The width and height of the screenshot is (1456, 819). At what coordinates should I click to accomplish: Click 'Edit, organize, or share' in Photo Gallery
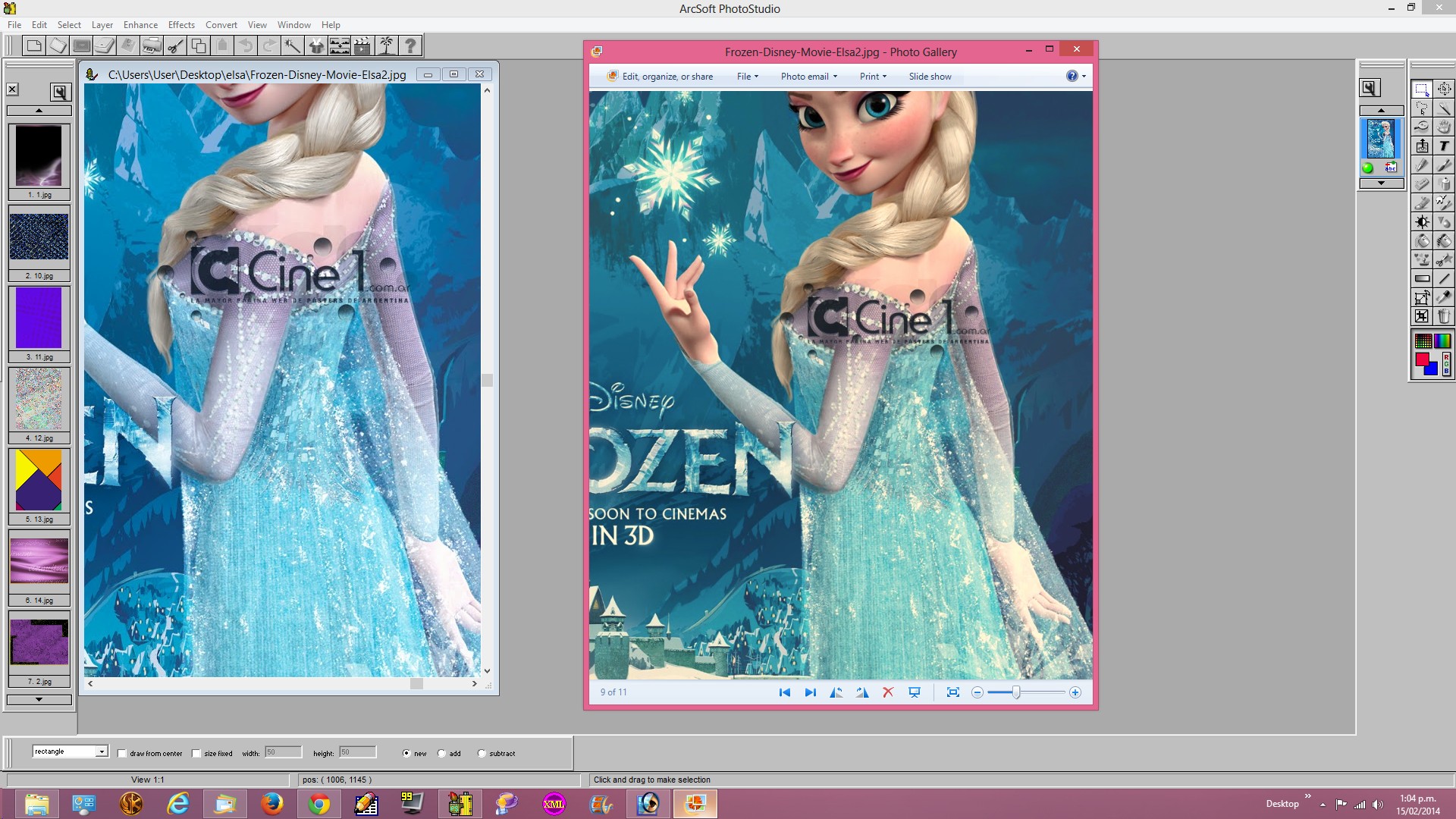[x=660, y=77]
